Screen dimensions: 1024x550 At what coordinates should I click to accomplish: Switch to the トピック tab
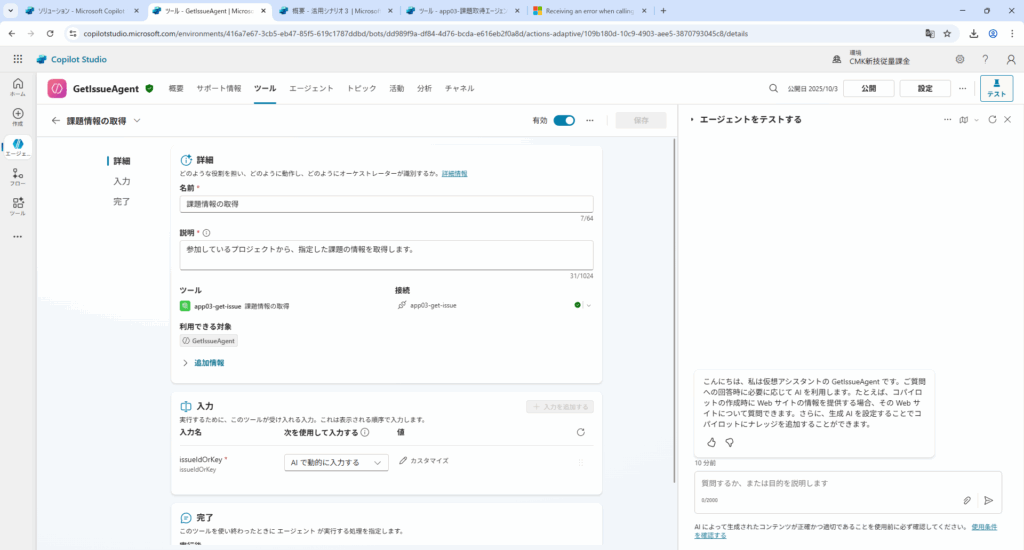(361, 88)
